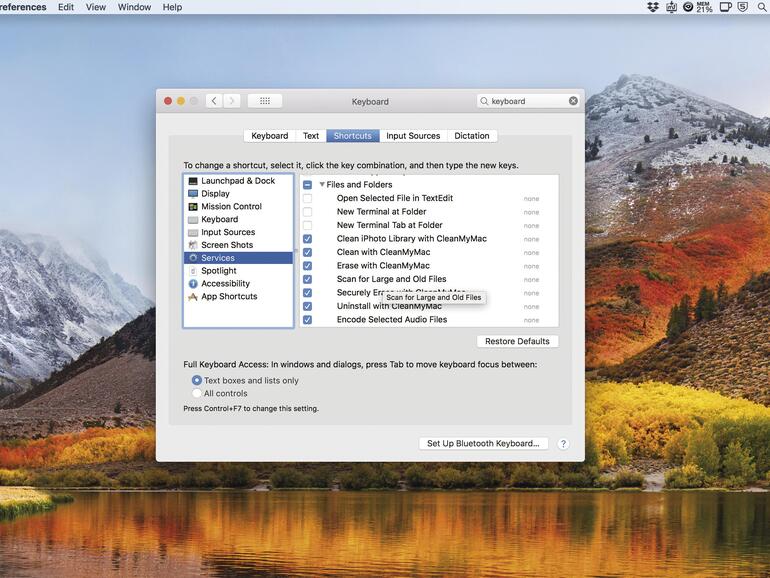This screenshot has height=578, width=770.
Task: Open help with the question mark button
Action: tap(563, 444)
